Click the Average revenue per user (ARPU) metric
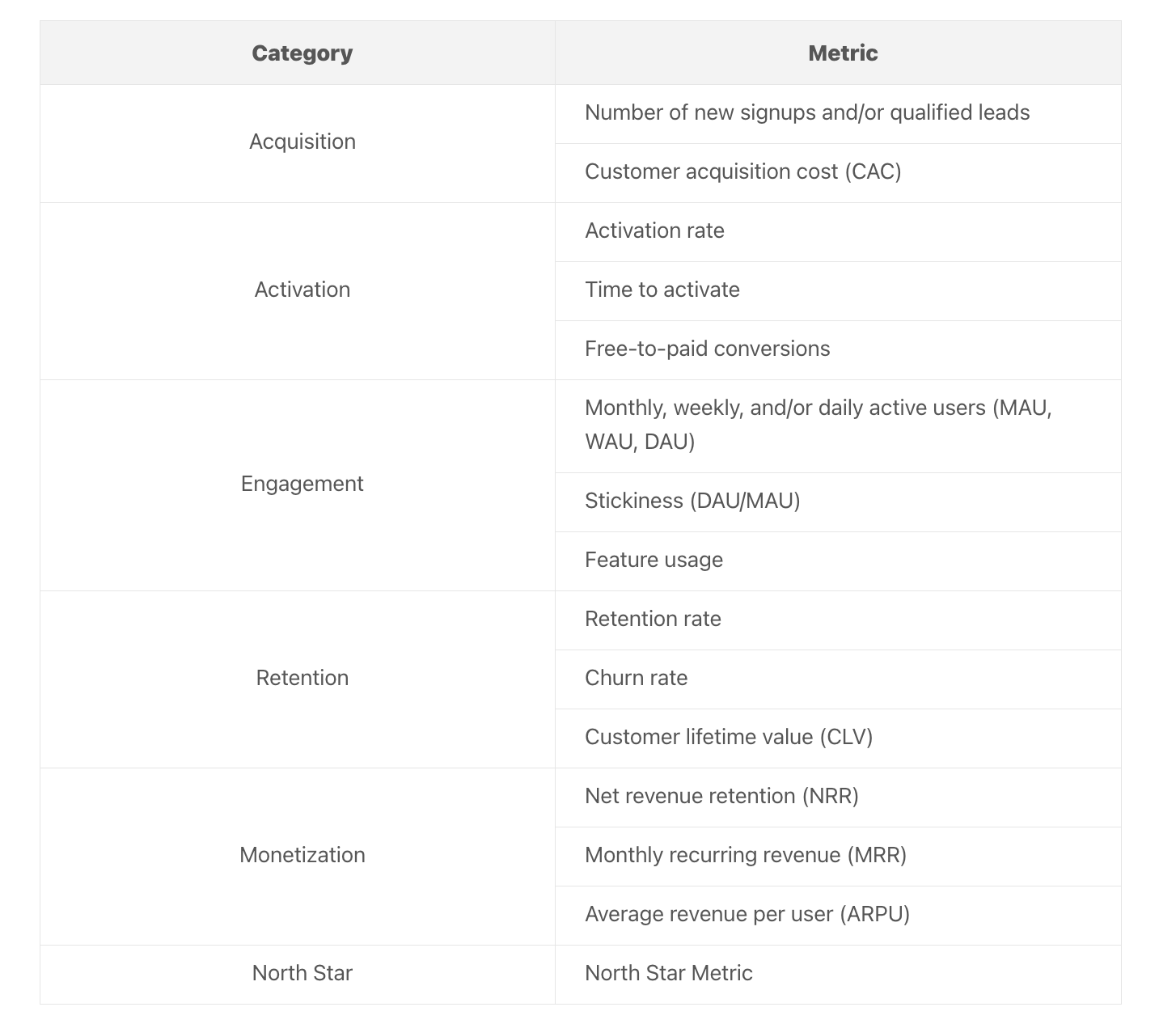The image size is (1176, 1024). pyautogui.click(x=747, y=914)
